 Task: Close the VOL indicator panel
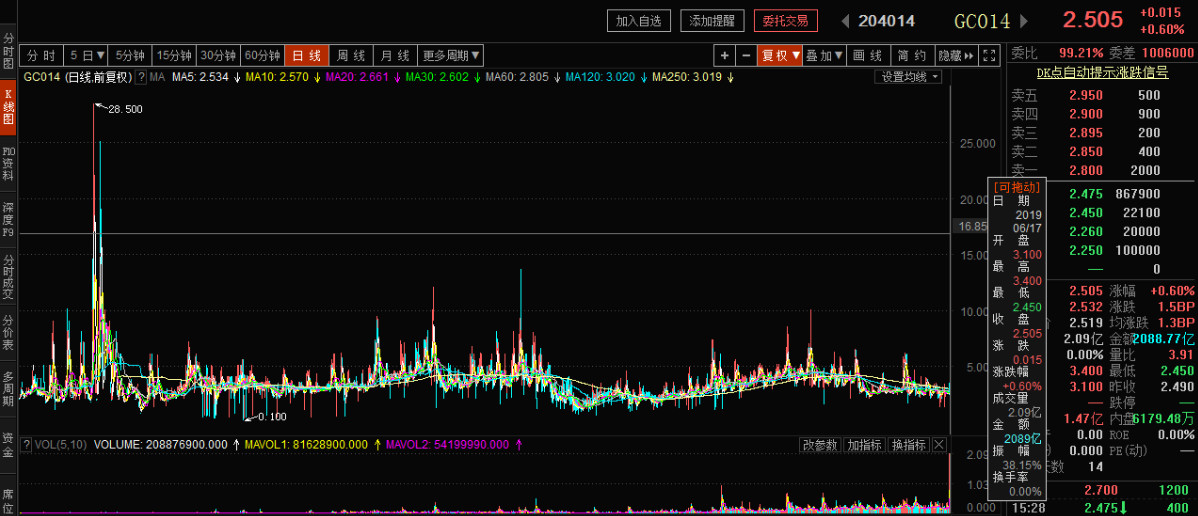tap(939, 445)
